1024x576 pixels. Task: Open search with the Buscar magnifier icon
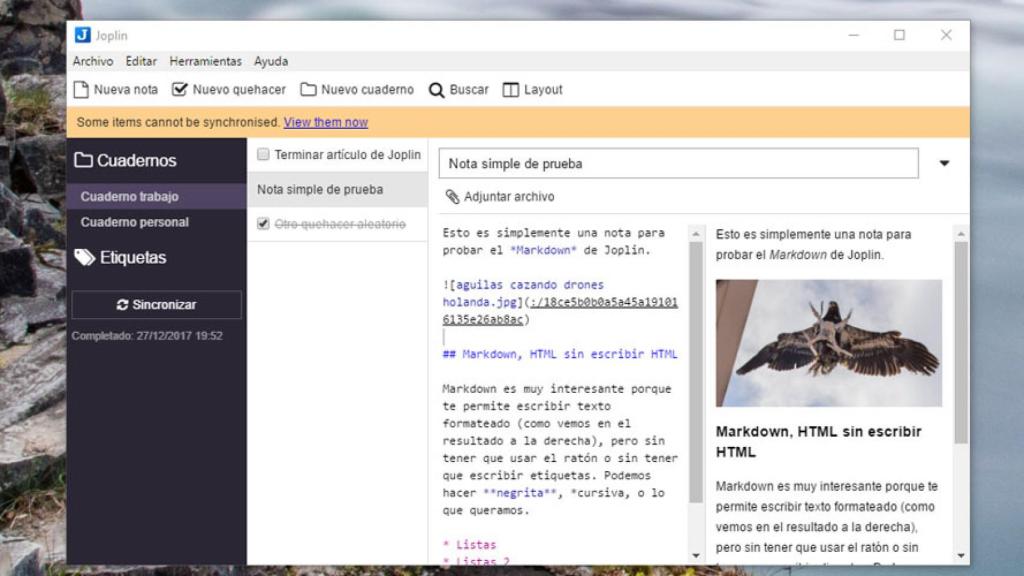tap(434, 89)
